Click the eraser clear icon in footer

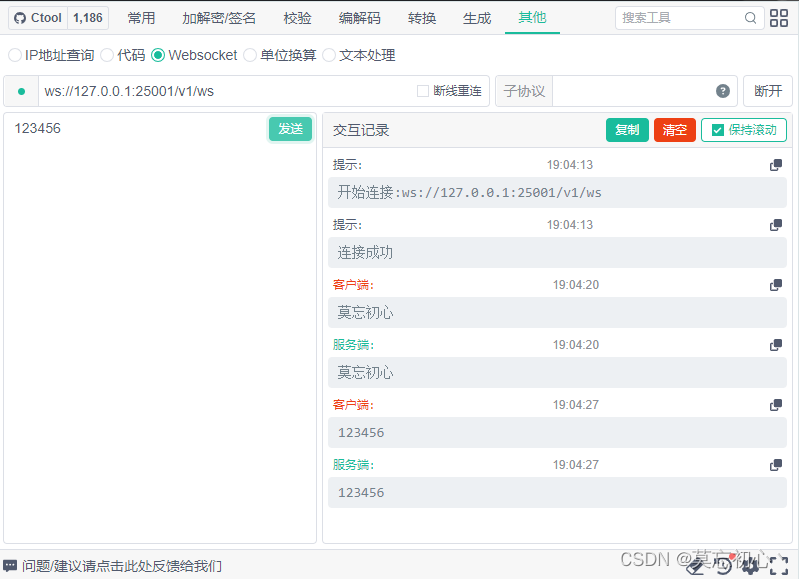(x=696, y=565)
